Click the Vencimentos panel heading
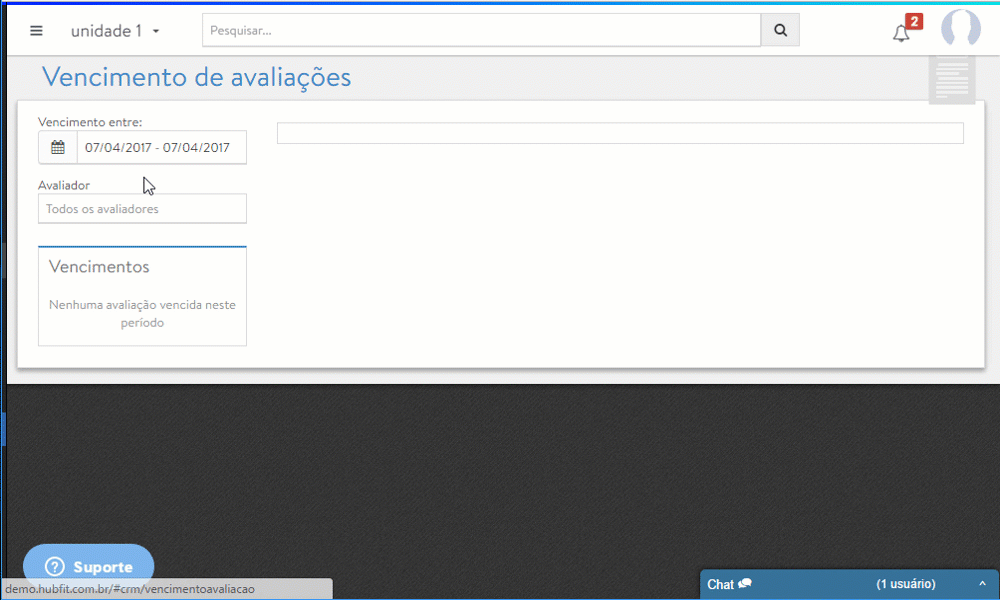The width and height of the screenshot is (1000, 600). [99, 267]
